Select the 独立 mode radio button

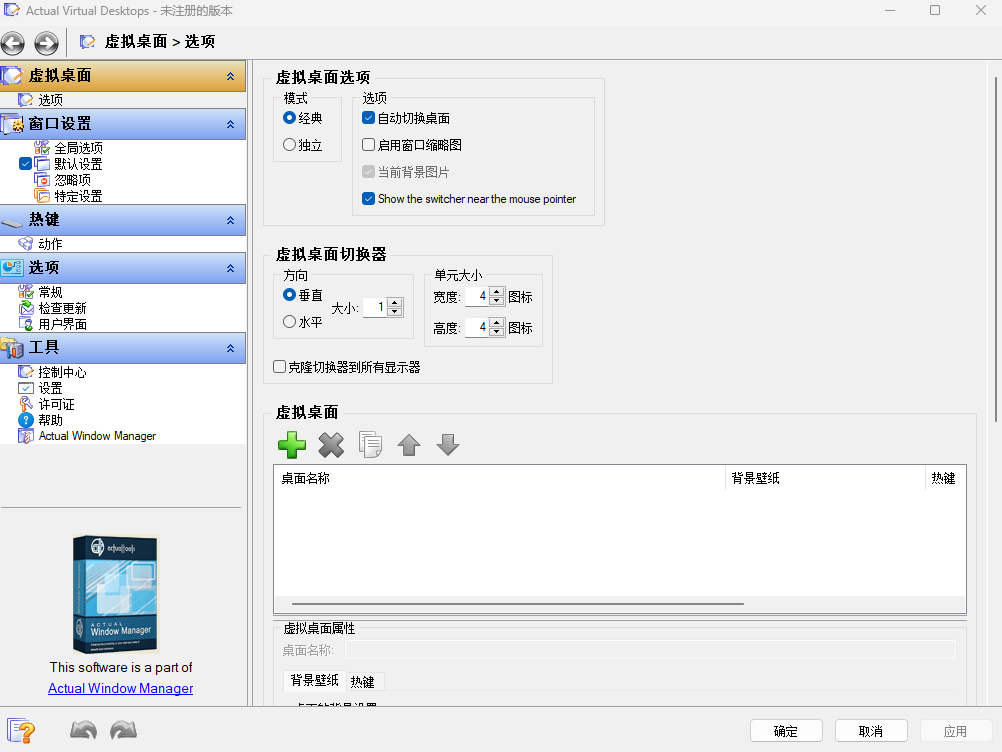pos(289,145)
